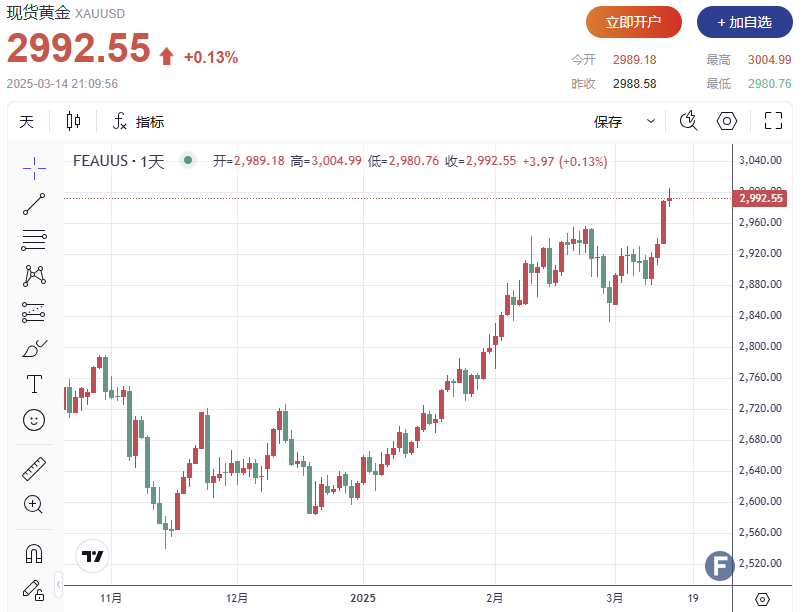Select the ruler measure tool
Image resolution: width=803 pixels, height=612 pixels.
(x=34, y=468)
